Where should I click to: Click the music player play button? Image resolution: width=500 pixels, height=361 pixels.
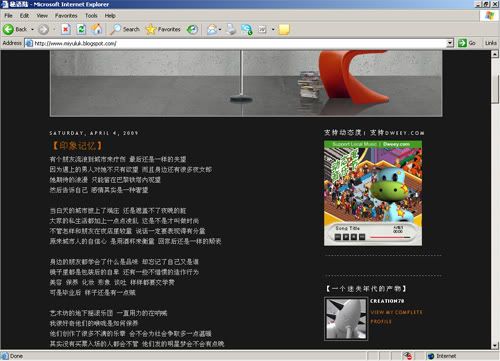point(346,237)
